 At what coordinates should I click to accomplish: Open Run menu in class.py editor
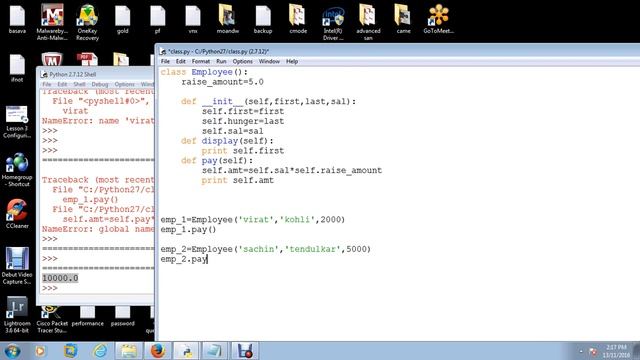221,61
